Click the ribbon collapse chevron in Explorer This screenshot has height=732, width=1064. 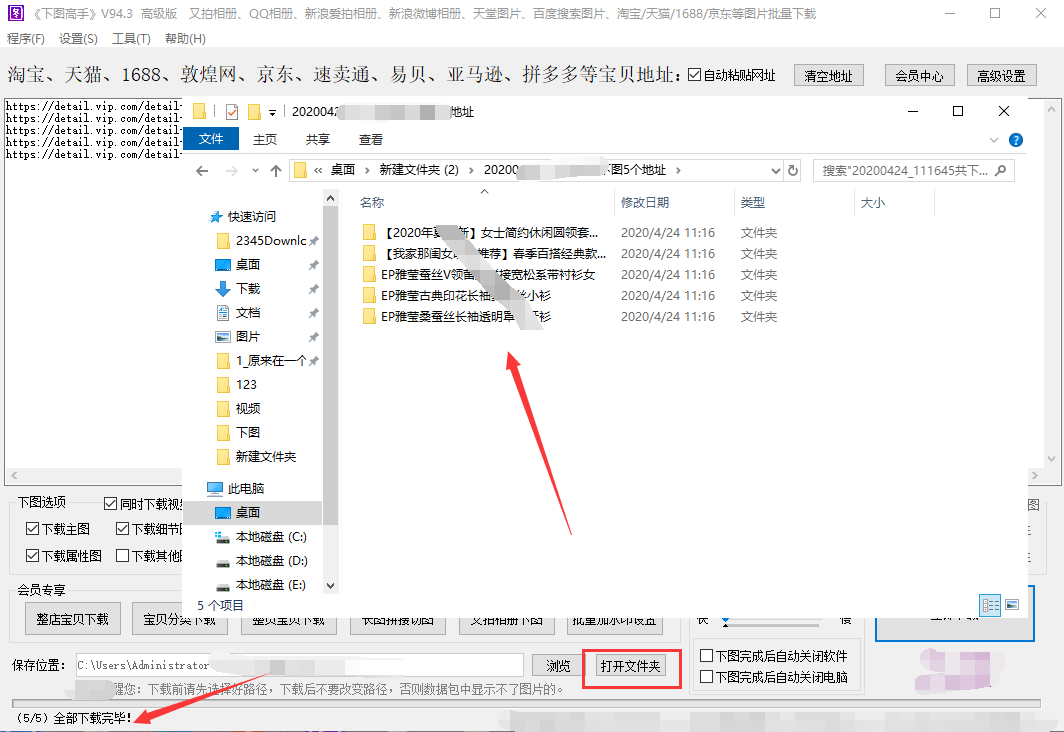pyautogui.click(x=995, y=139)
